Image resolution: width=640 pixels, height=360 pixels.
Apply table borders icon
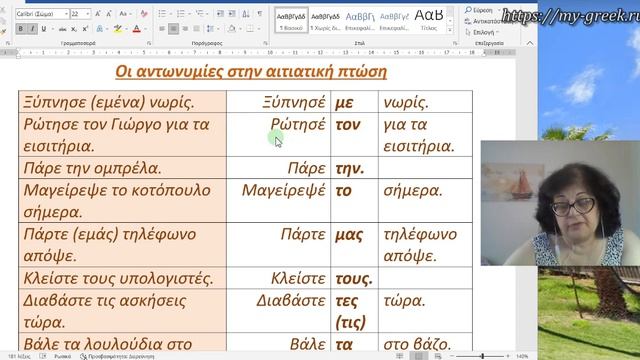(250, 29)
